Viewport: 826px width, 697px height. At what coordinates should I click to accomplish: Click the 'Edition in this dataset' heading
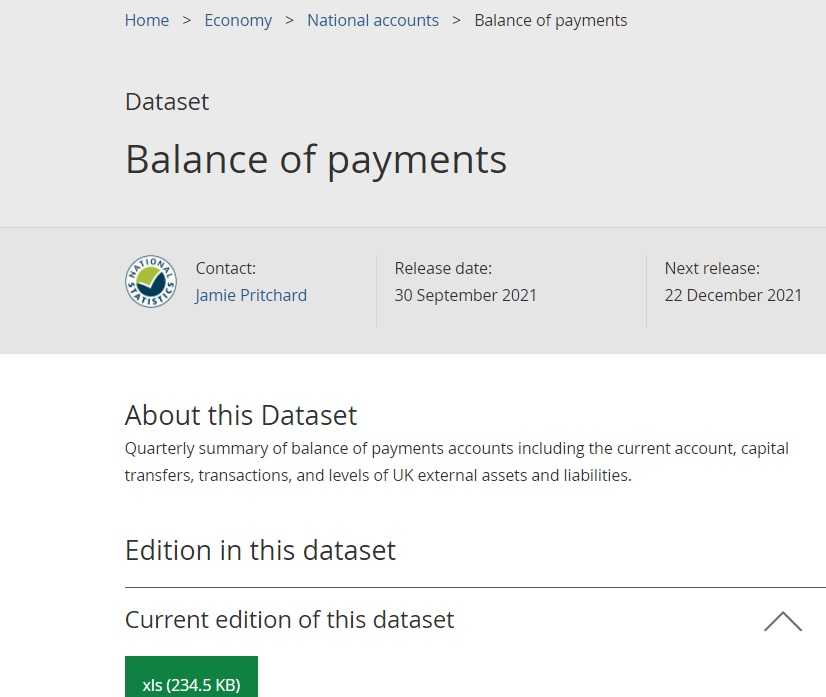260,550
